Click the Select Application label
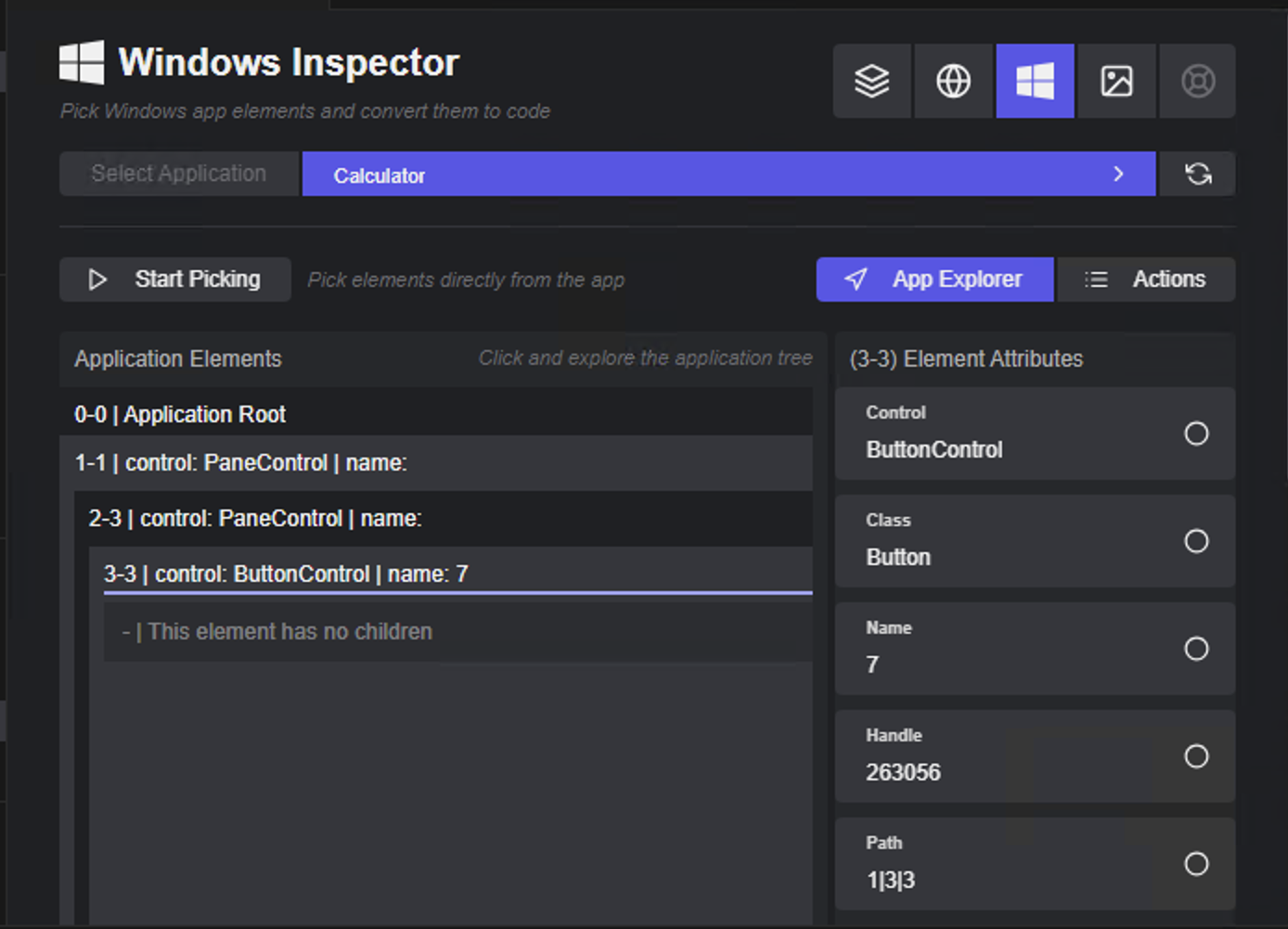1288x929 pixels. tap(179, 174)
